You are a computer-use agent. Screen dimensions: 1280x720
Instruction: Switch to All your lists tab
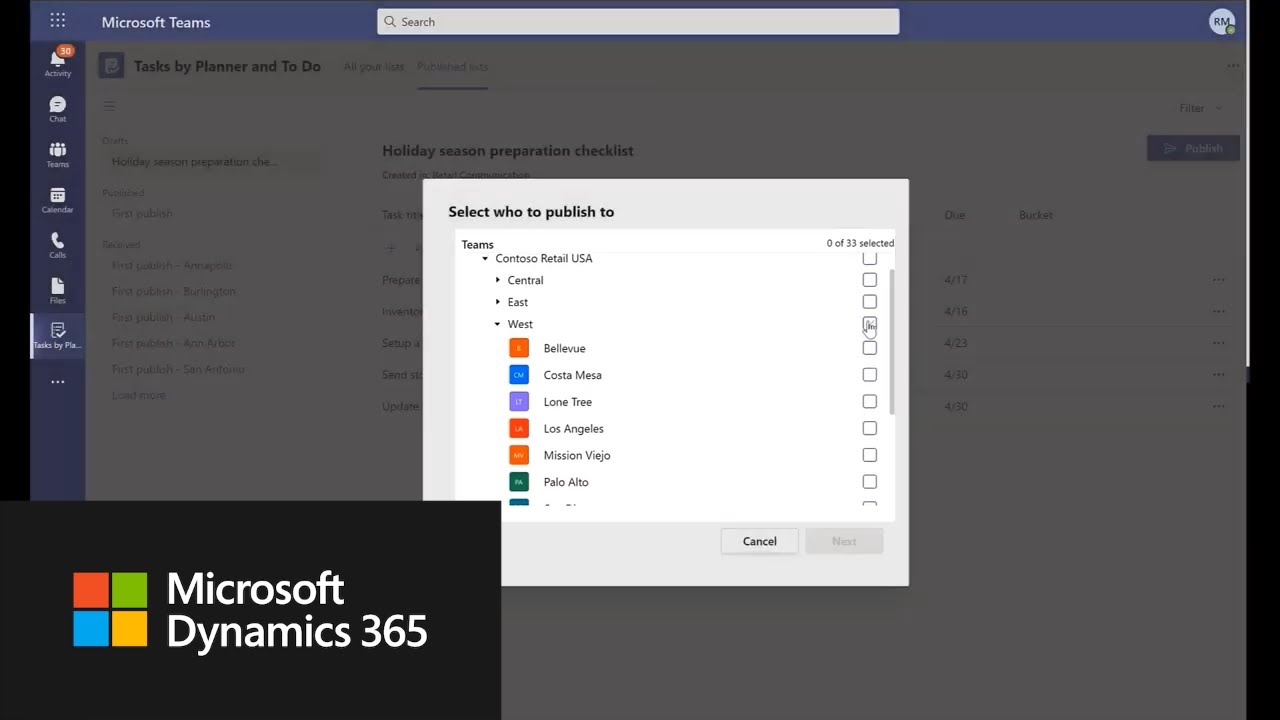(374, 67)
